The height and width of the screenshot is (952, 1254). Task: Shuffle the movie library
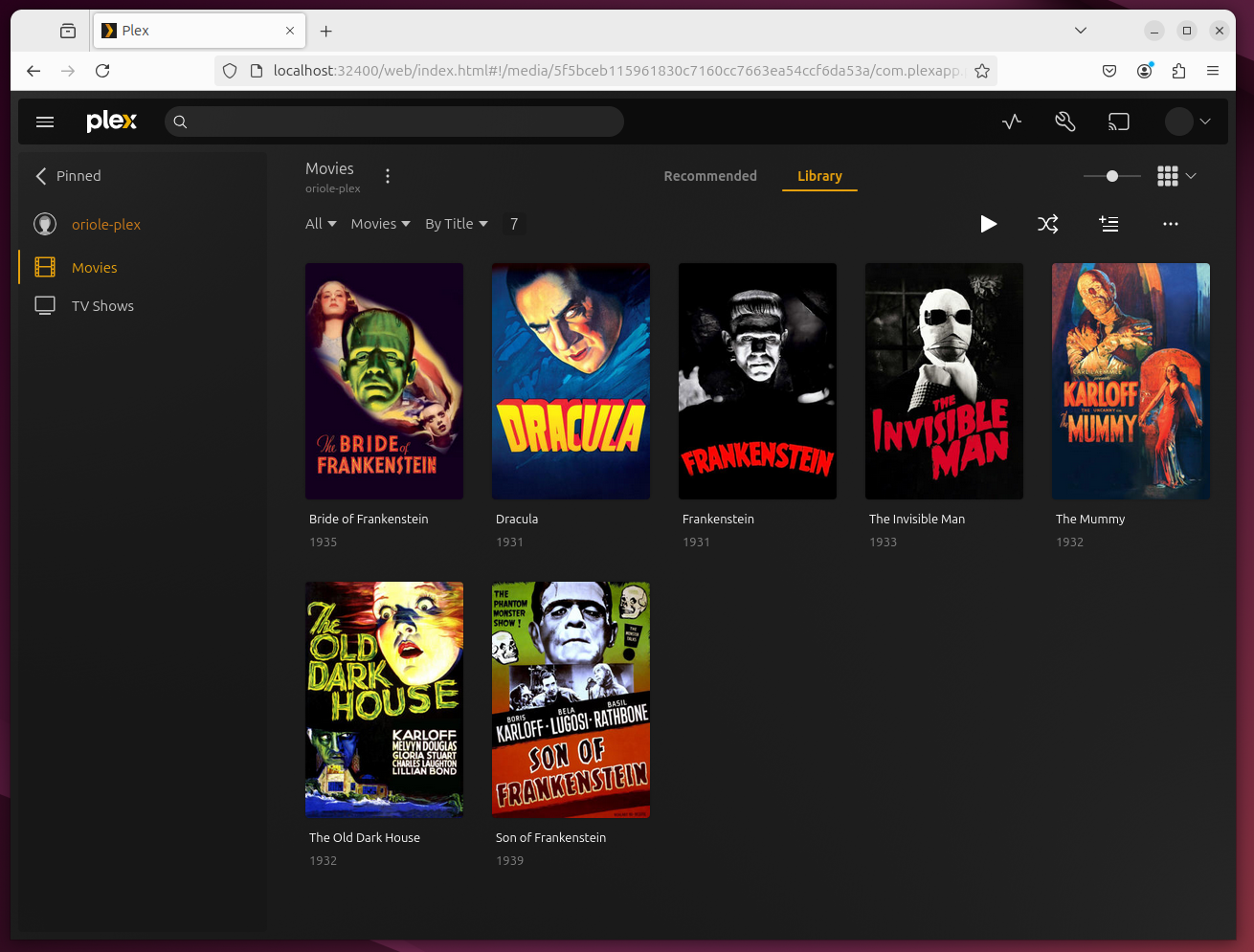[1048, 224]
